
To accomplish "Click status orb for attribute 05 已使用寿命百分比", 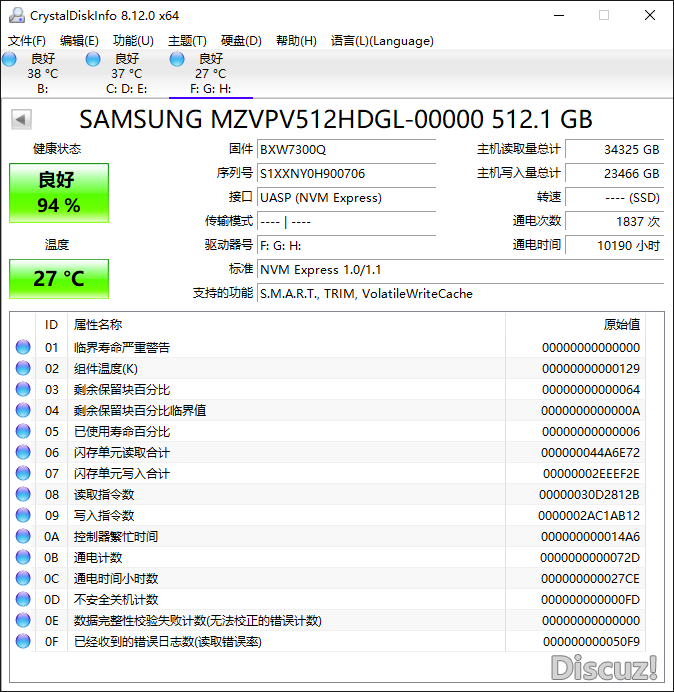I will point(23,431).
